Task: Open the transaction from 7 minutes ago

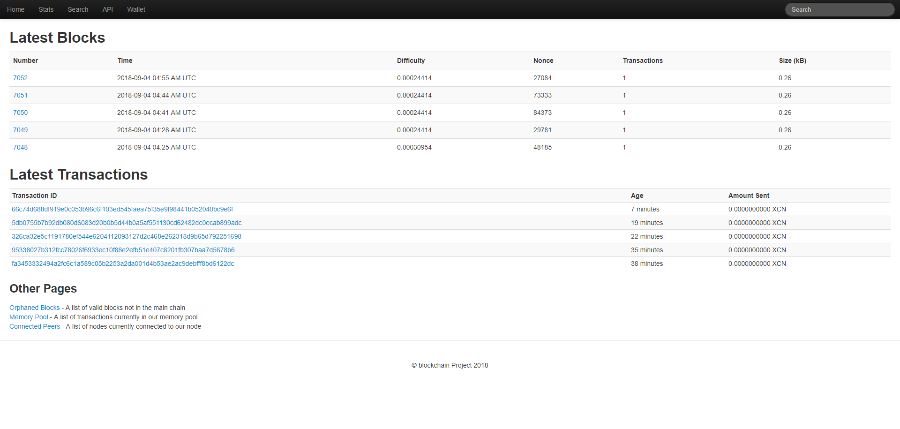Action: [x=122, y=209]
